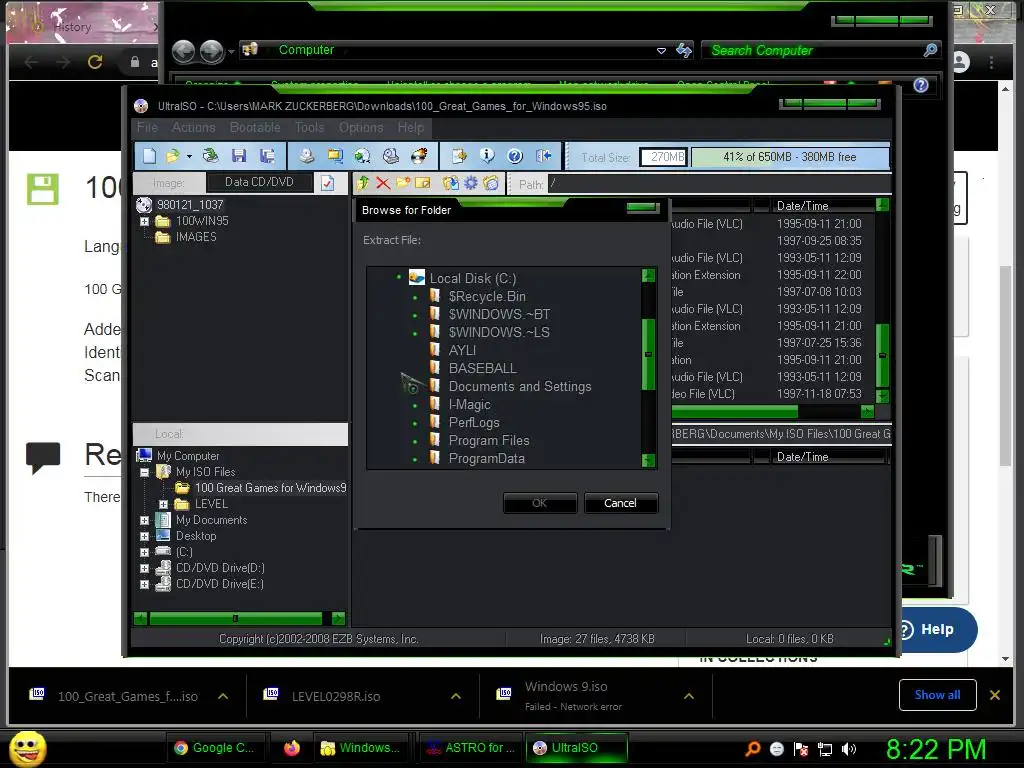Click the New Folder icon beside Delete
1024x768 pixels.
(x=403, y=184)
